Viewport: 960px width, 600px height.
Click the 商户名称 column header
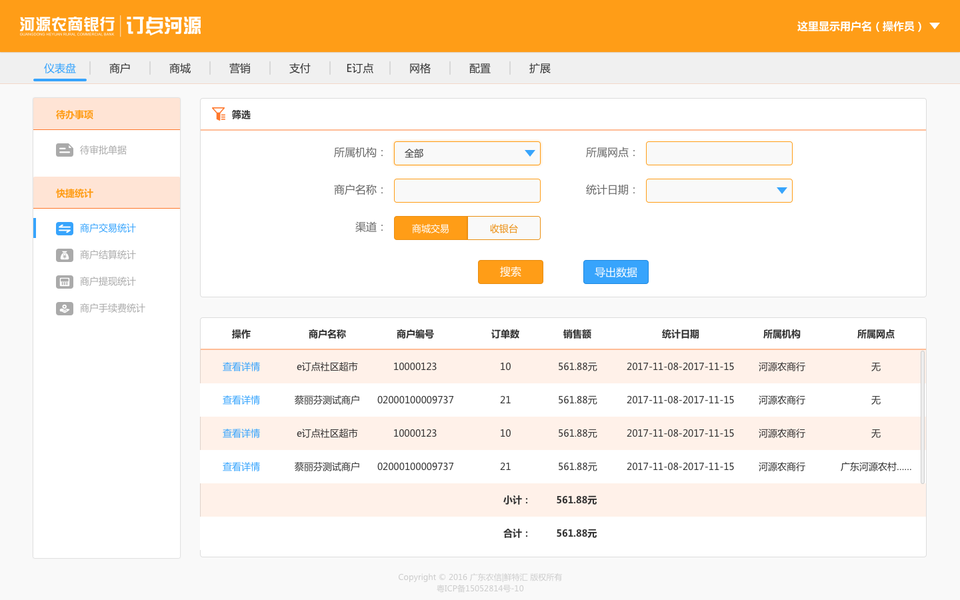[327, 334]
